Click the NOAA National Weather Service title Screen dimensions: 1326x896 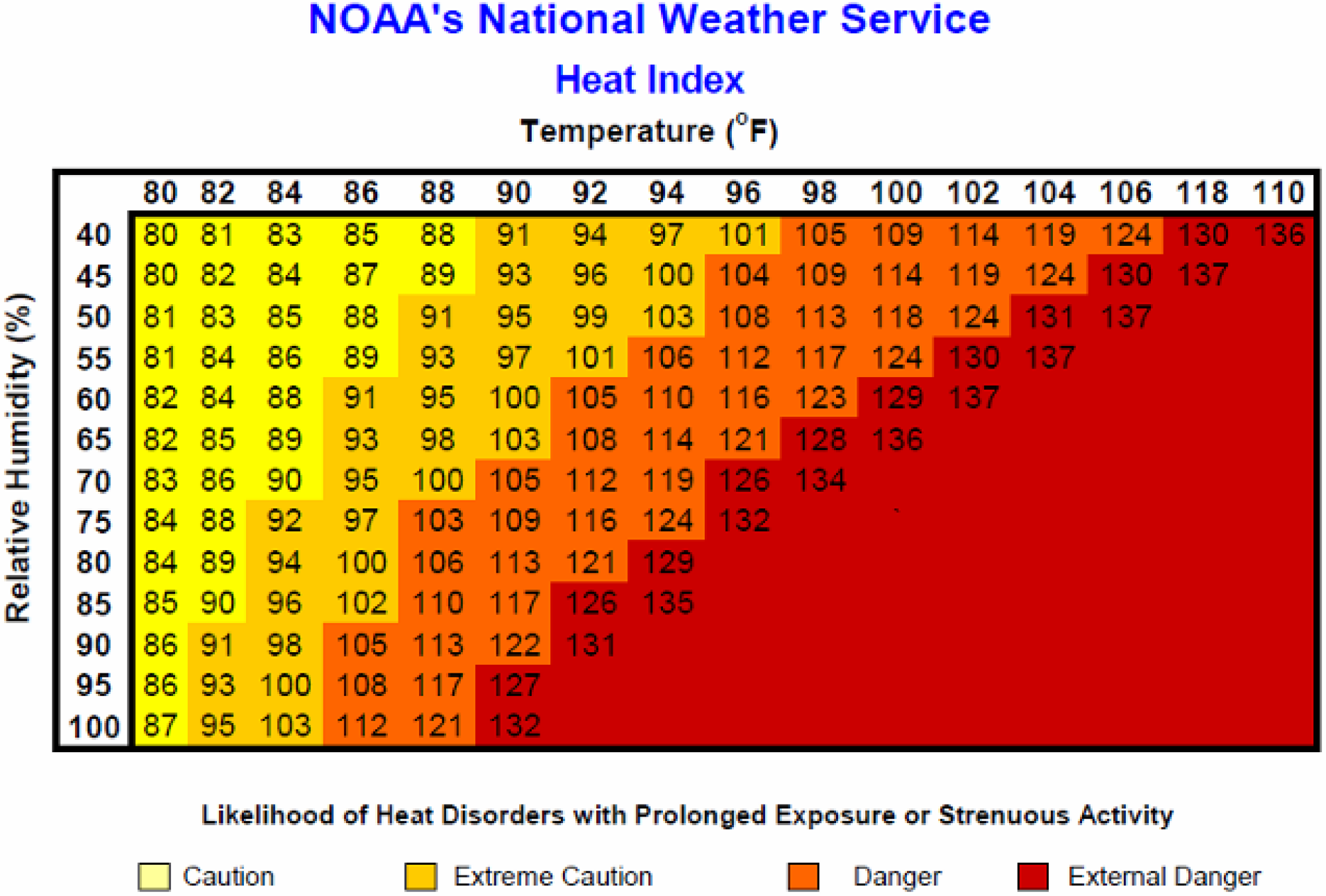click(x=664, y=29)
